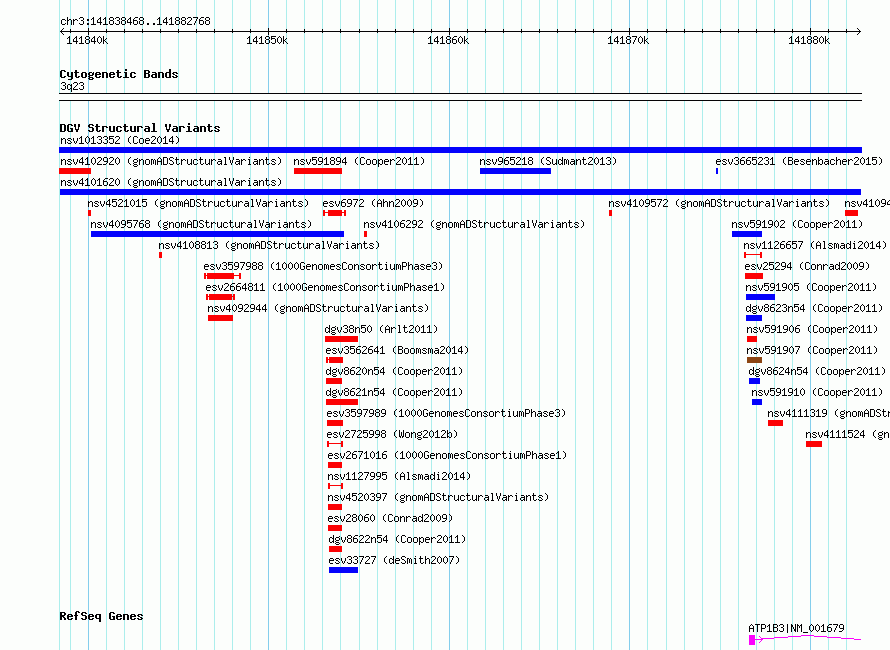Click the blue dgv8624n54 feature bar
This screenshot has height=650, width=890.
(x=754, y=381)
